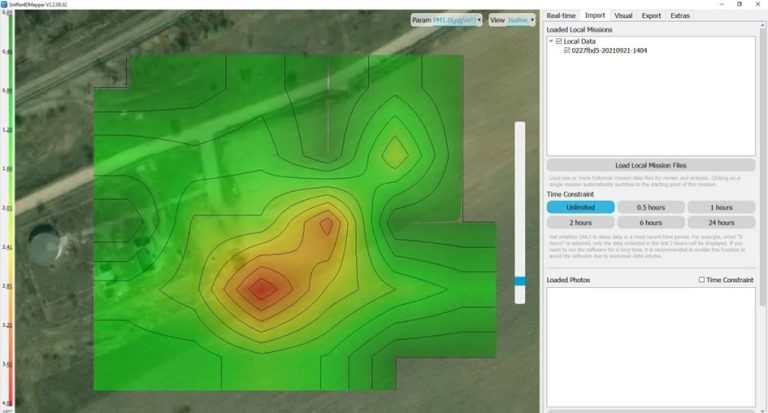Click the empty Loaded Photos list box
The image size is (768, 413).
pyautogui.click(x=650, y=347)
